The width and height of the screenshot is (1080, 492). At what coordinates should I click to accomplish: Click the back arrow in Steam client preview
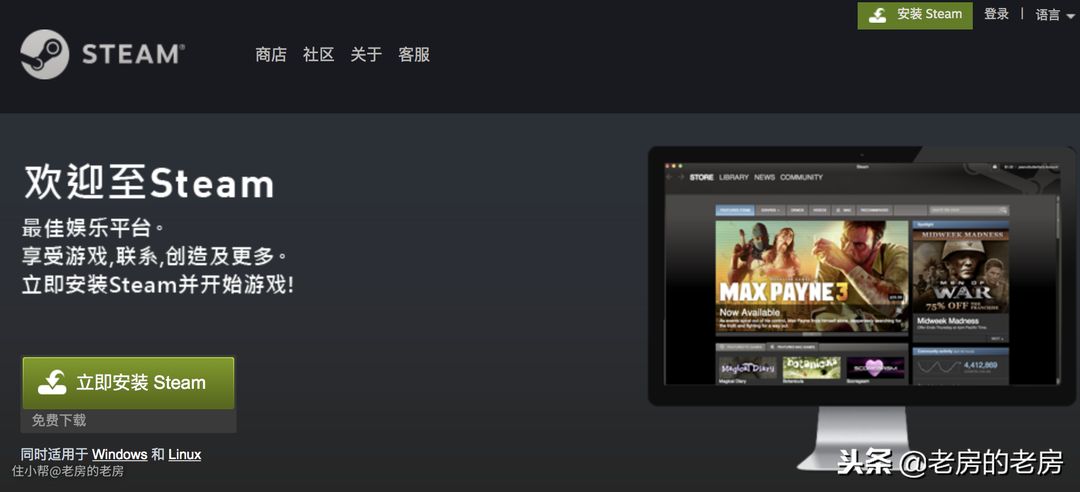pos(669,177)
